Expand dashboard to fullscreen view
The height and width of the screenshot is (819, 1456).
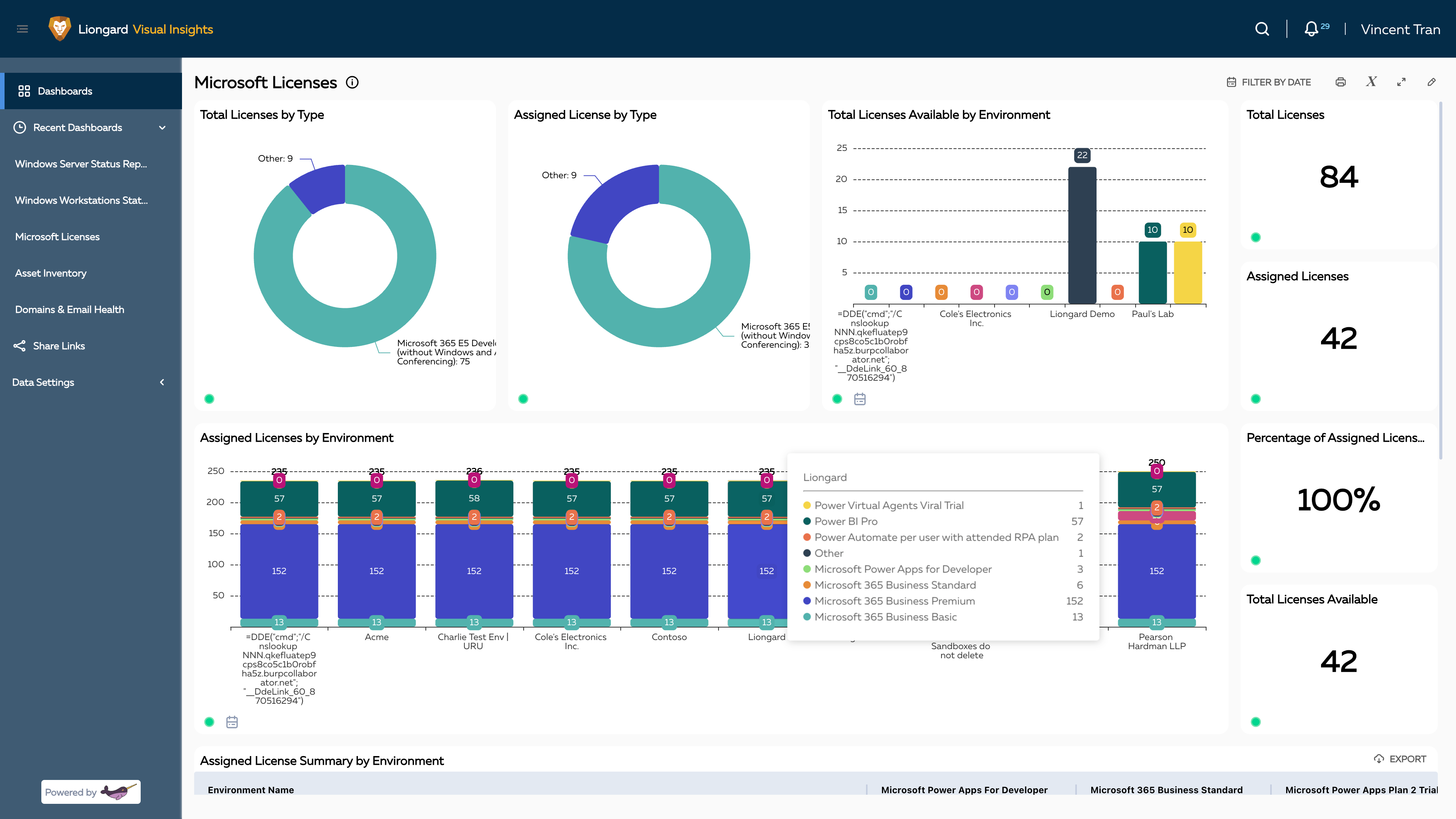[x=1401, y=82]
